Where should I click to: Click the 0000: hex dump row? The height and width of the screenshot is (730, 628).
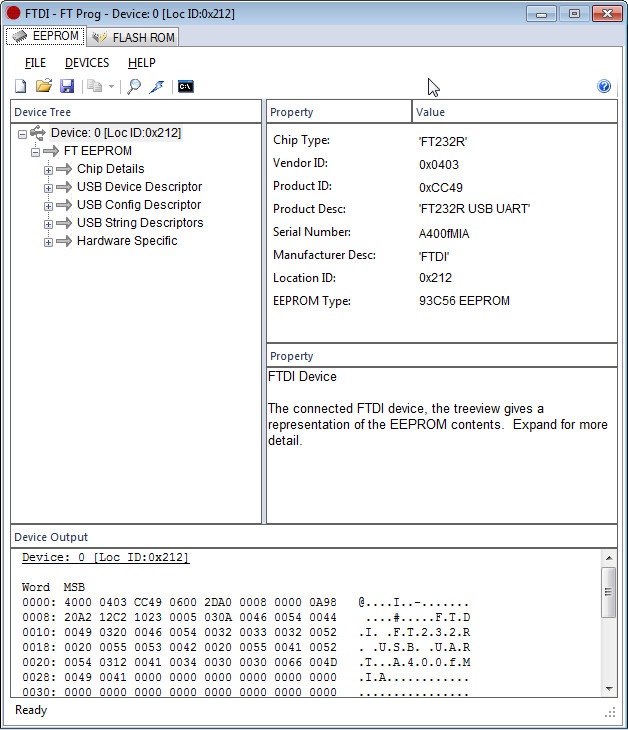click(x=246, y=602)
